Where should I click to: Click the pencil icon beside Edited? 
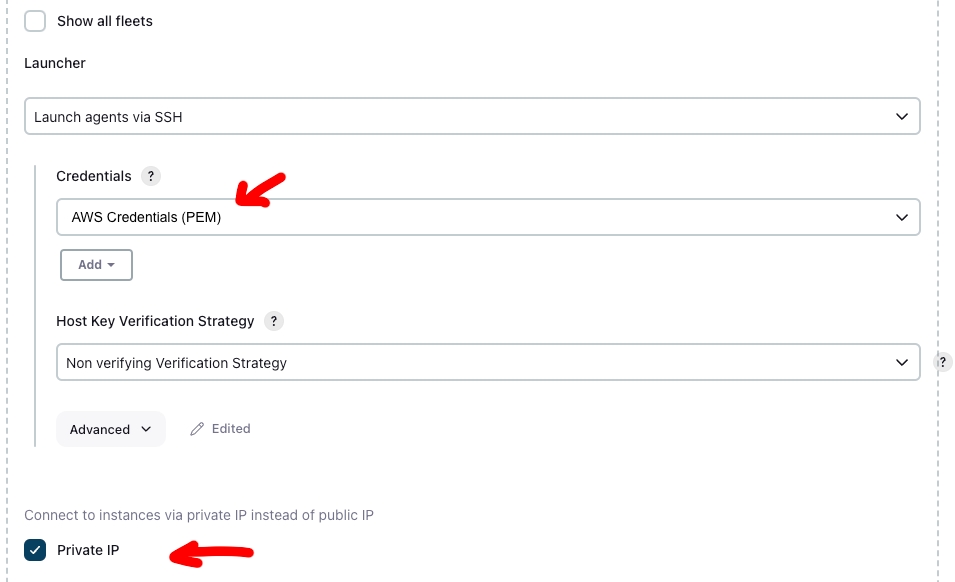[197, 429]
